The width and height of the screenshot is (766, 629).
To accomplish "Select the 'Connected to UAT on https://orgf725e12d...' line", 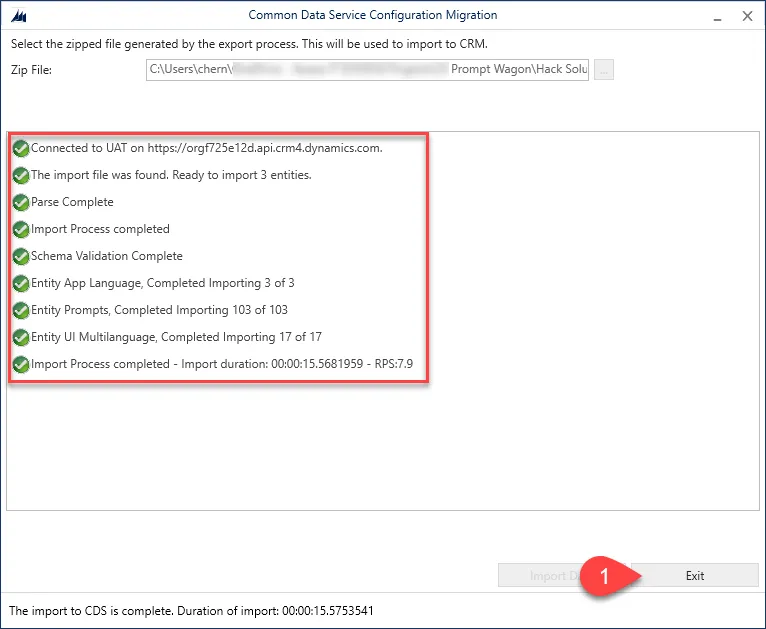I will 207,148.
